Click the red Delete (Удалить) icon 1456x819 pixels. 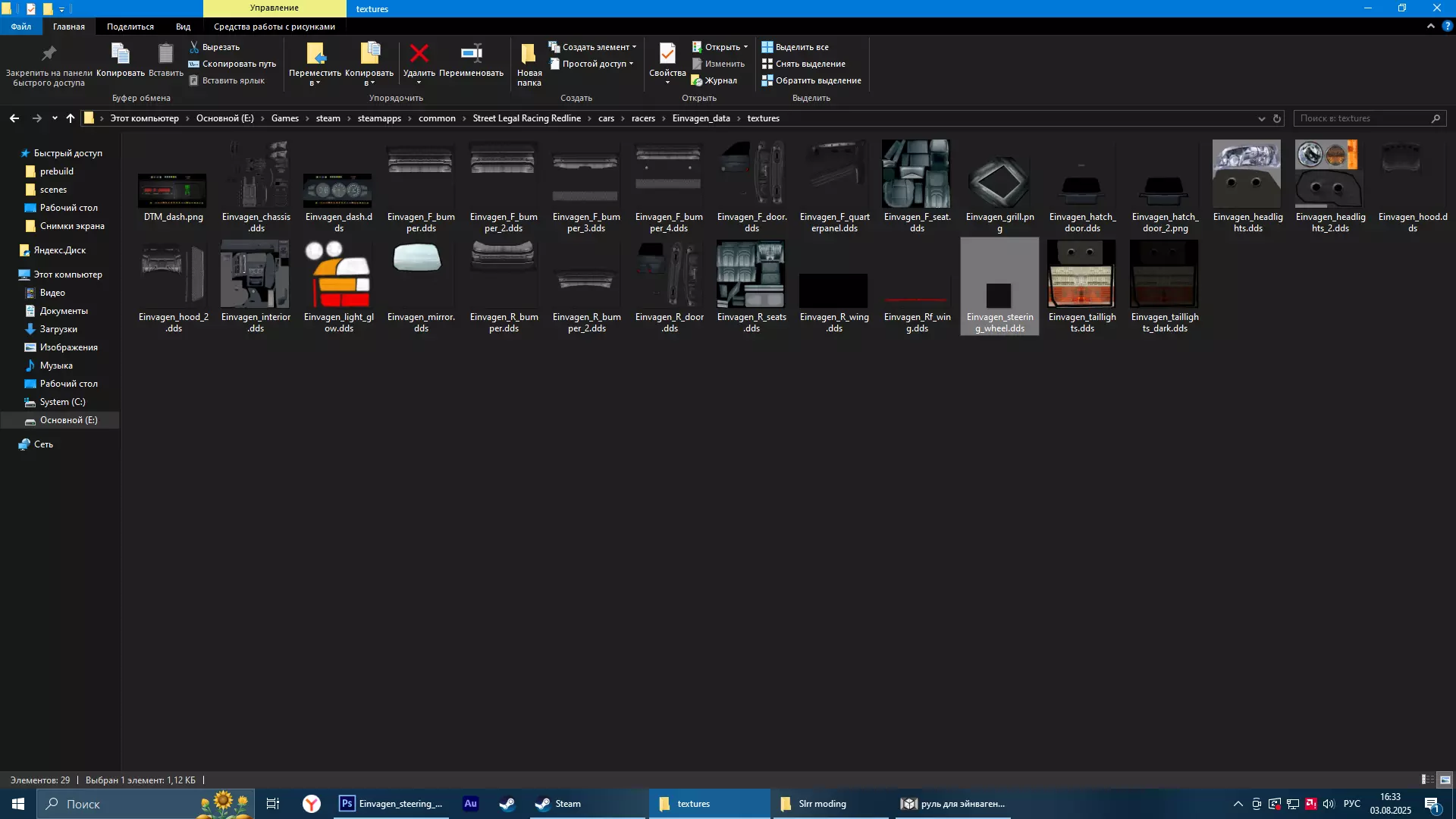click(419, 54)
